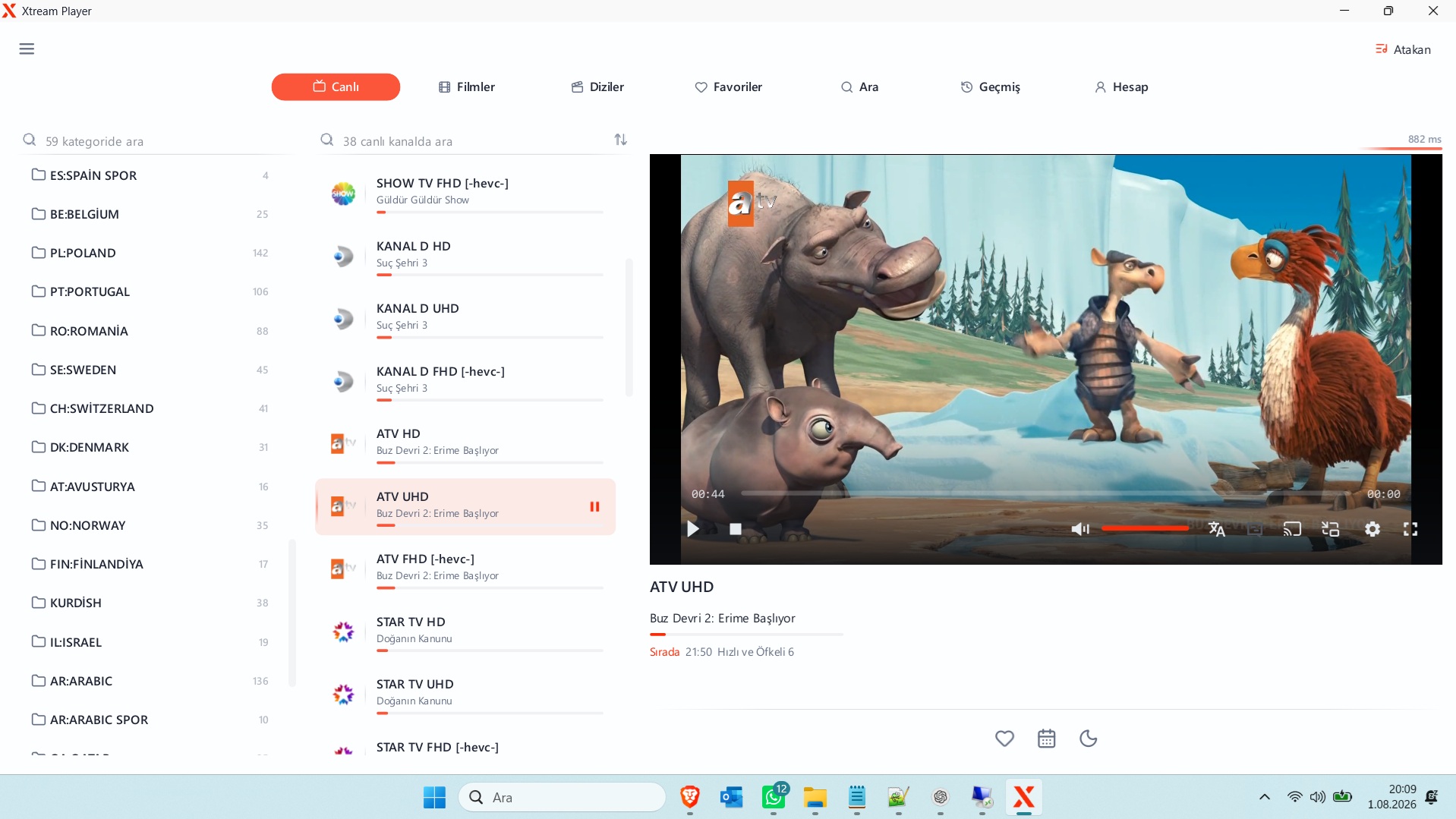1456x819 pixels.
Task: Click the ATV UHD playing indicator
Action: click(594, 506)
